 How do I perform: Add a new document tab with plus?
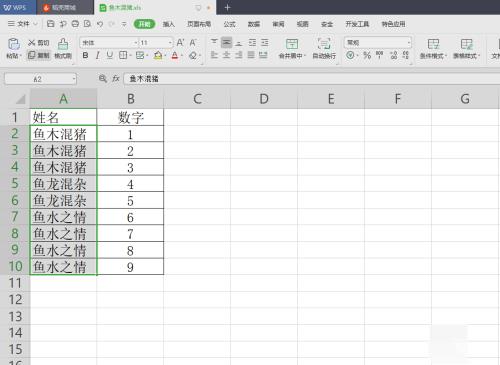click(227, 7)
